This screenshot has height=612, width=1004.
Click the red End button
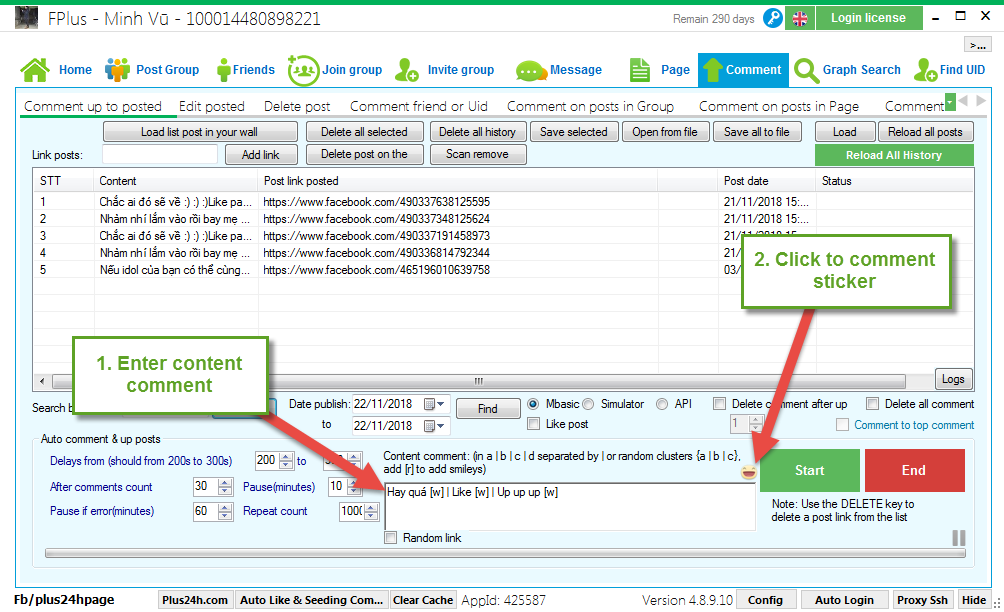coord(914,471)
